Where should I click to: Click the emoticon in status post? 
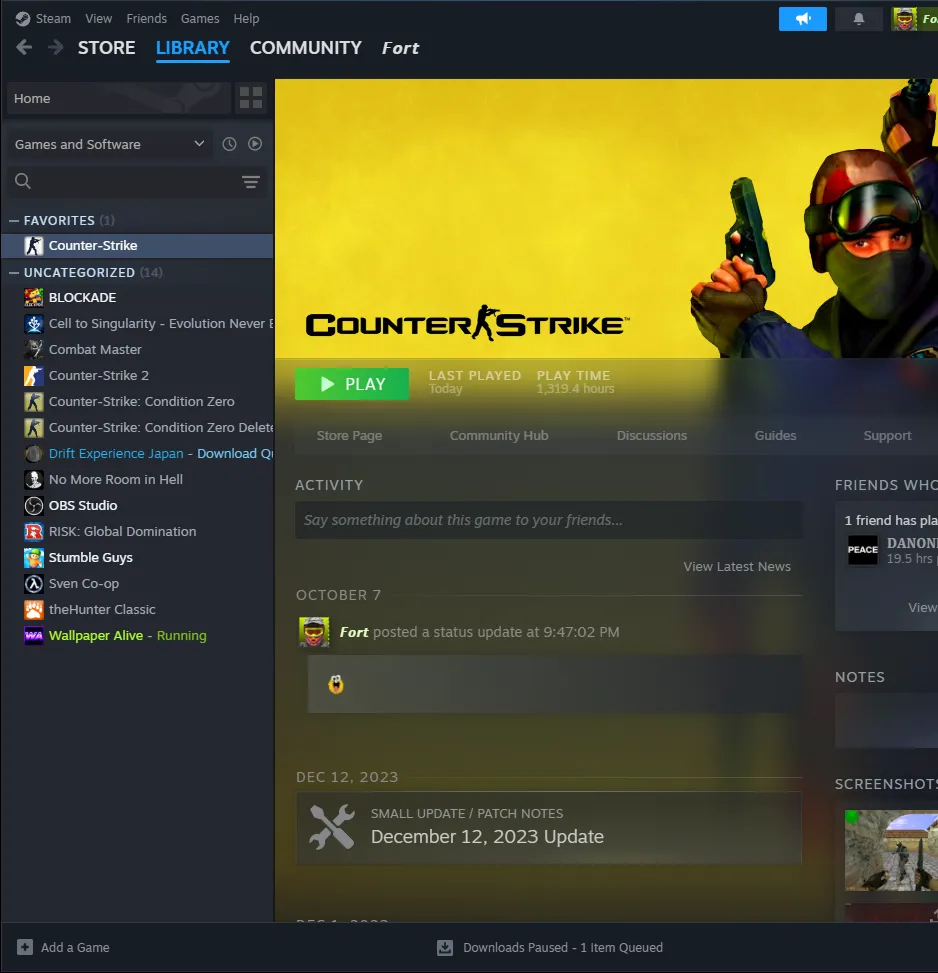[x=336, y=684]
